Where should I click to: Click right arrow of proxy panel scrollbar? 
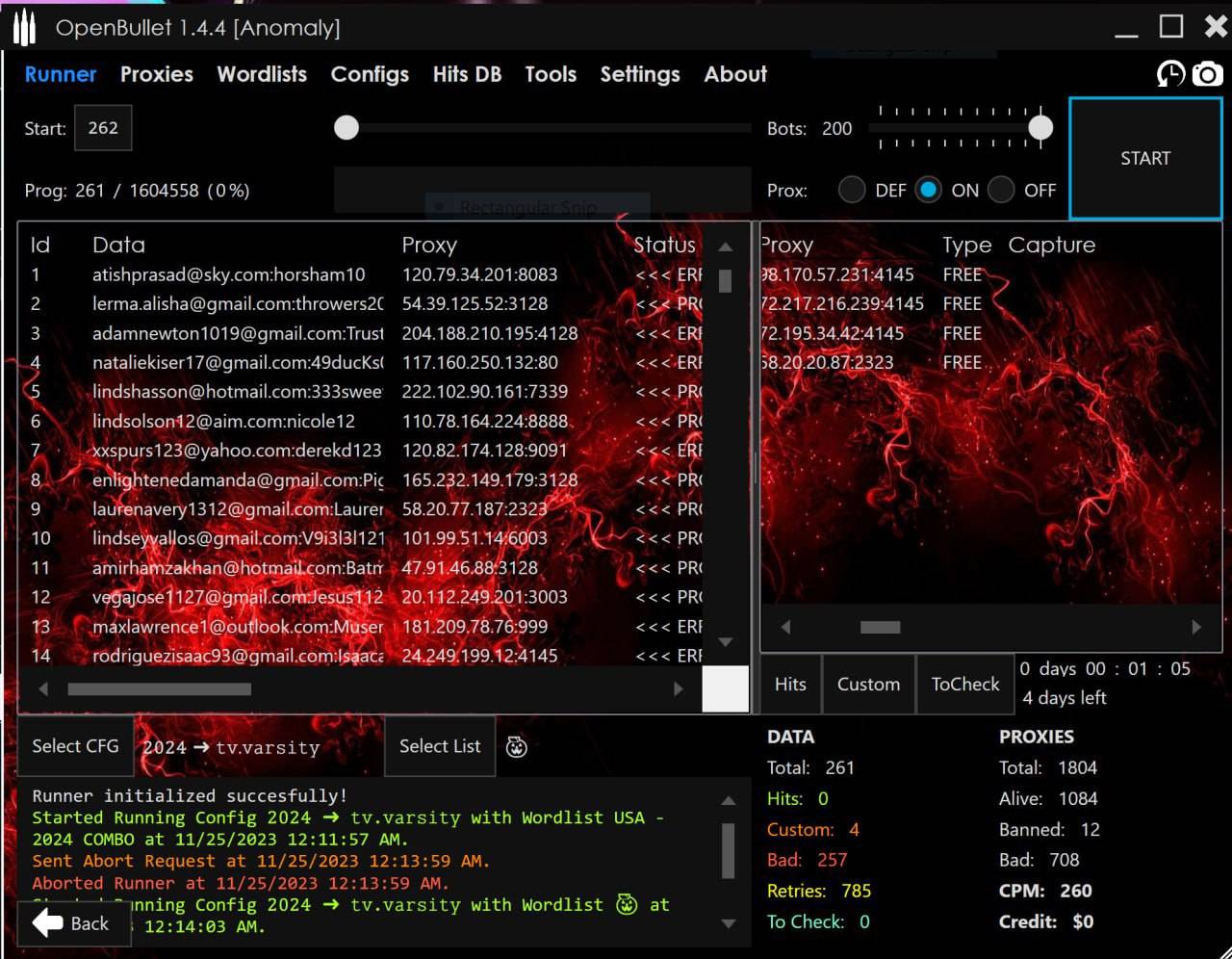point(1196,627)
